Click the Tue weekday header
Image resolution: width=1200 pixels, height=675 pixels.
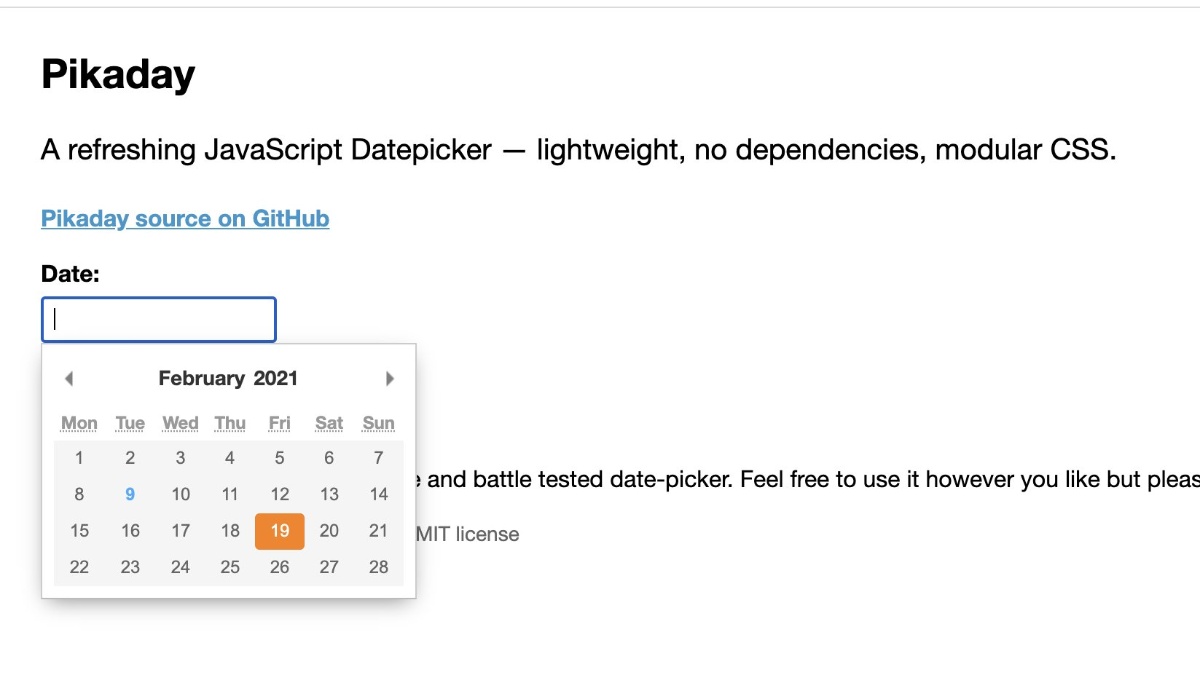130,423
